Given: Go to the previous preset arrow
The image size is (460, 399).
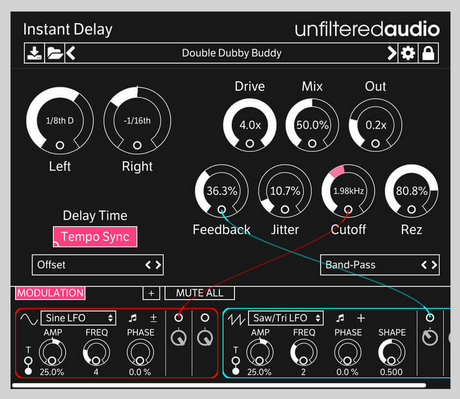Looking at the screenshot, I should pyautogui.click(x=71, y=53).
